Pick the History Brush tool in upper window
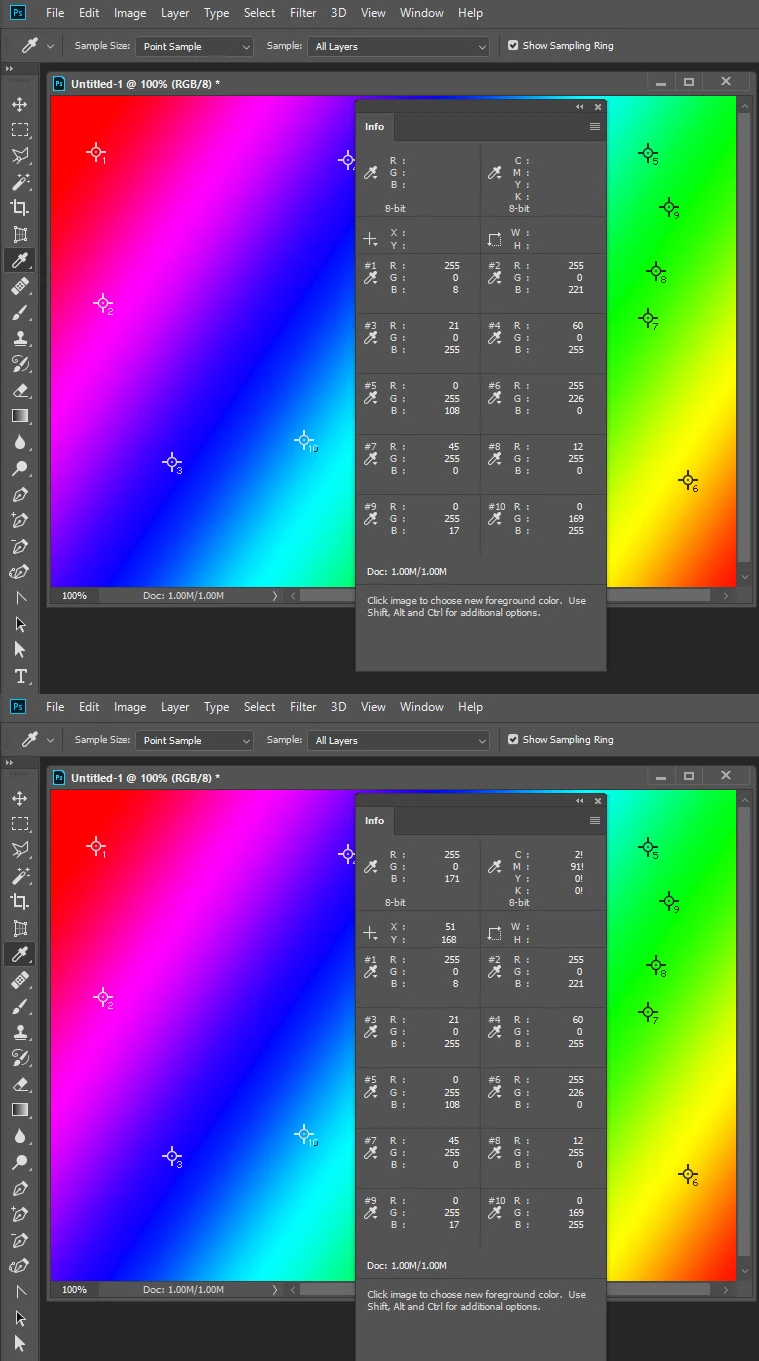This screenshot has width=759, height=1361. click(19, 364)
